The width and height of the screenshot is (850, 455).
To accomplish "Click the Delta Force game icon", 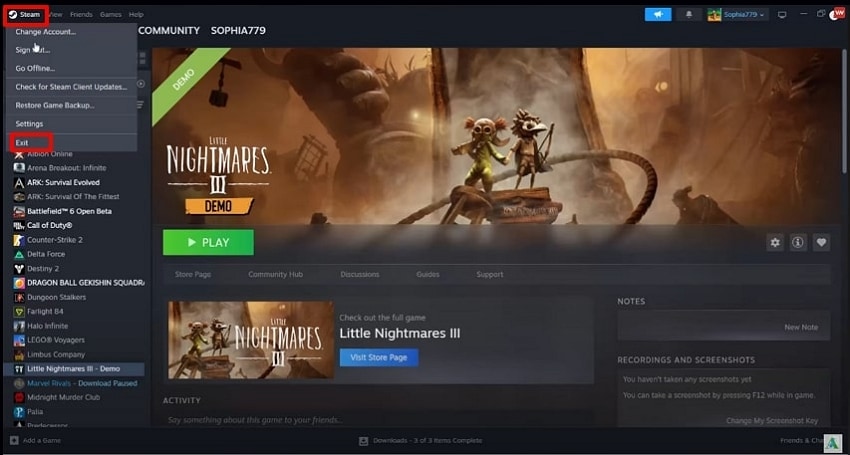I will tap(19, 254).
